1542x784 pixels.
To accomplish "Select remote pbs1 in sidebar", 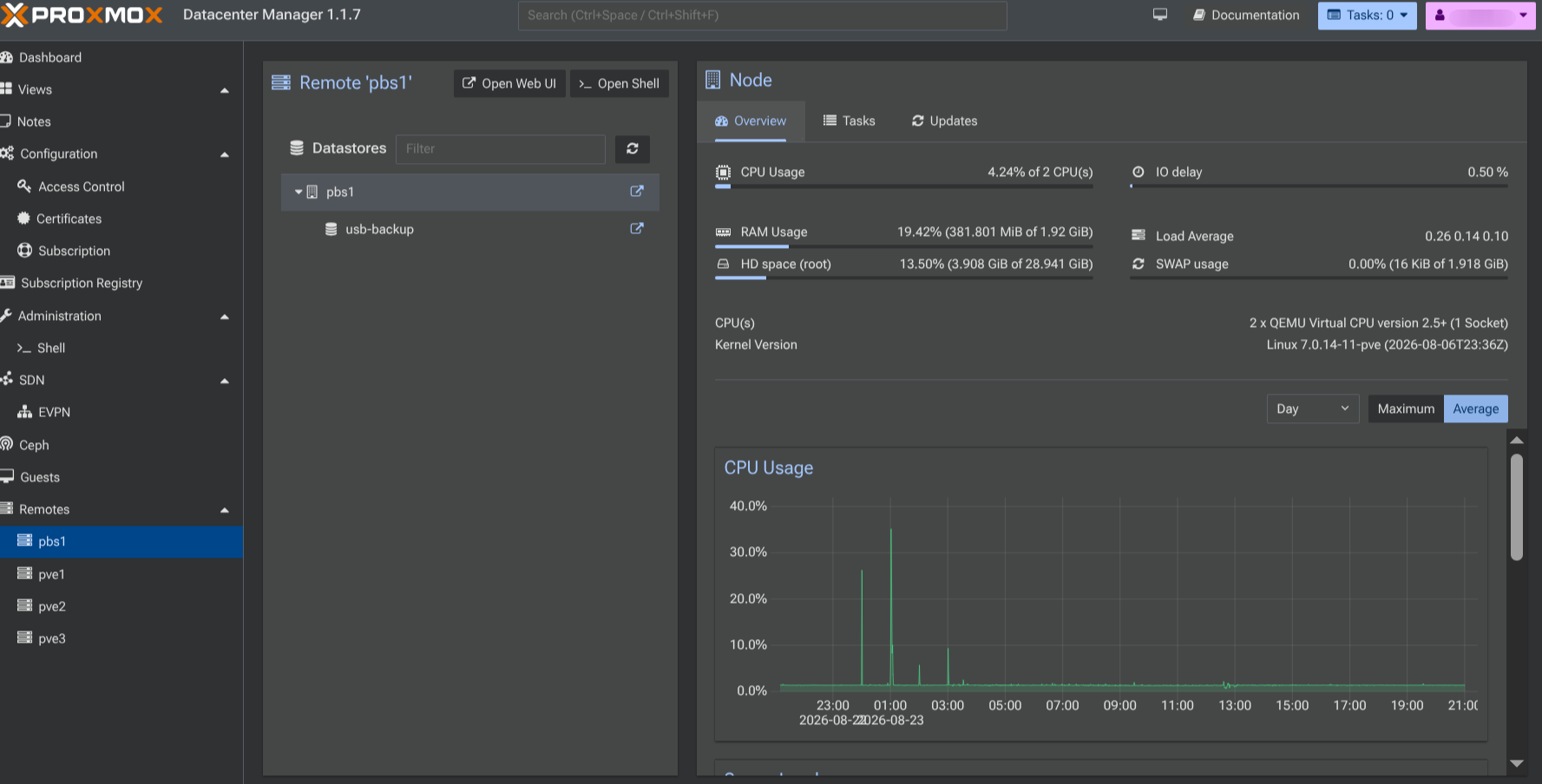I will [121, 541].
